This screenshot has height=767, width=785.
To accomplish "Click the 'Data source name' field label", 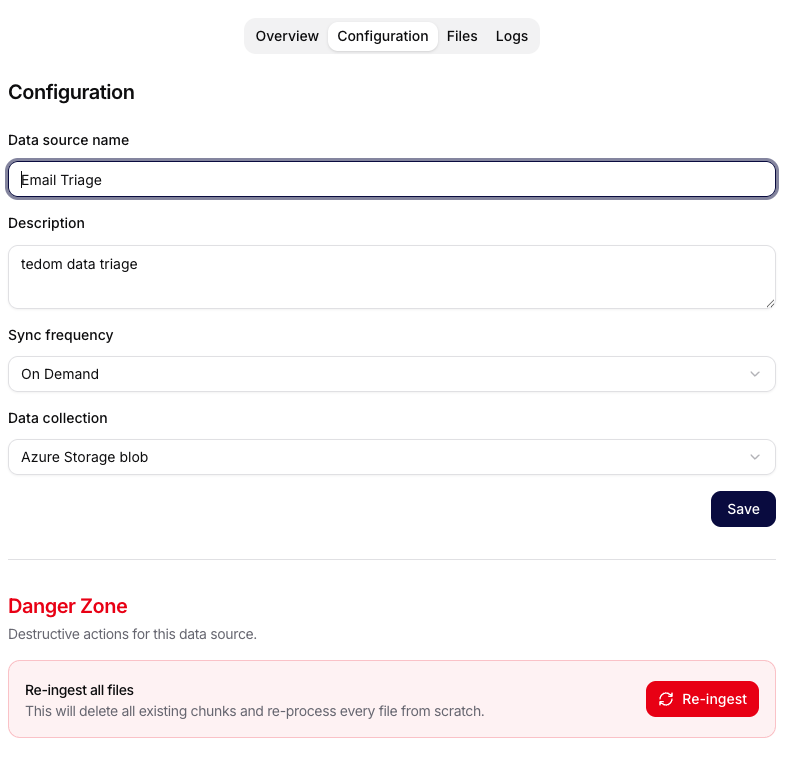I will 68,140.
